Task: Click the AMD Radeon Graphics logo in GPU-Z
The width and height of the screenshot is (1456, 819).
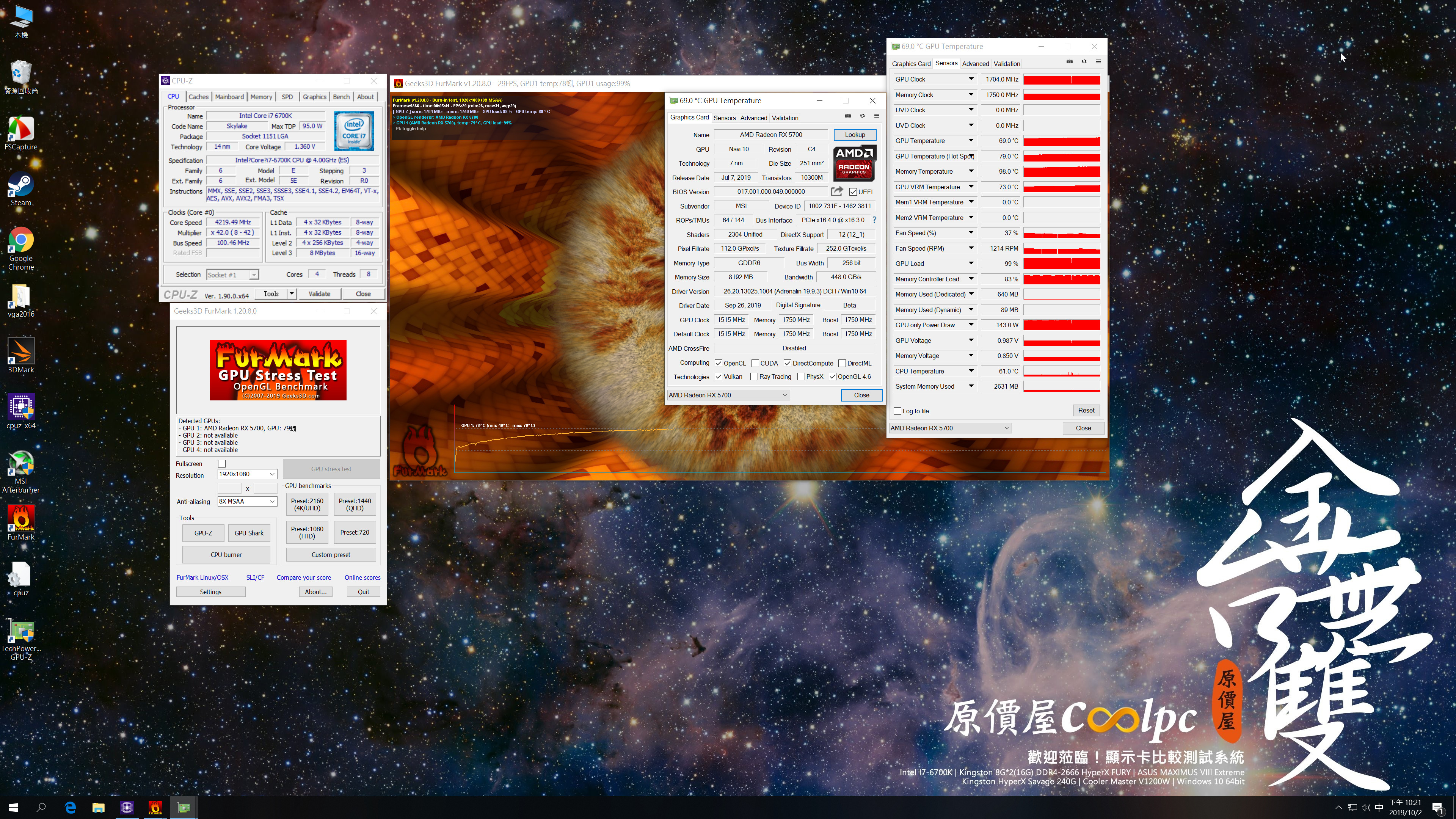Action: (855, 163)
